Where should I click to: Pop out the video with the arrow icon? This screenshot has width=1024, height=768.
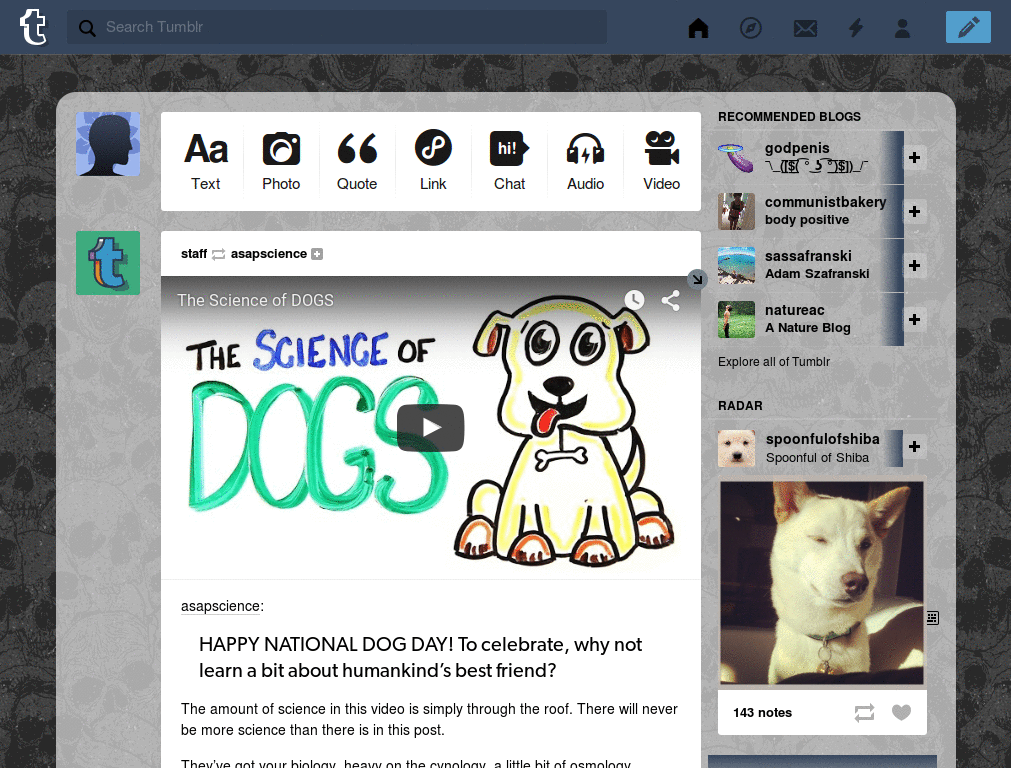(697, 280)
